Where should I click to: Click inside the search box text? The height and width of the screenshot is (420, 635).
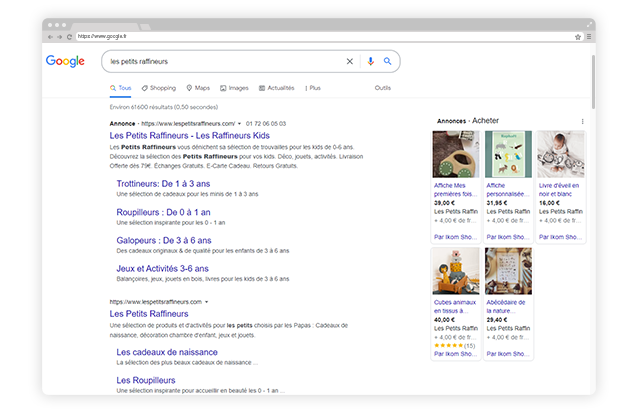pyautogui.click(x=139, y=62)
